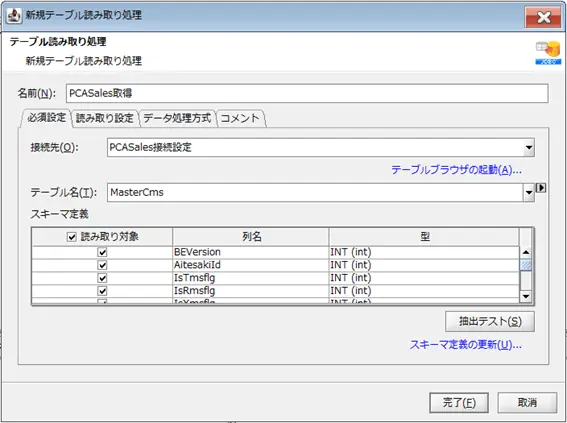567x423 pixels.
Task: Expand the テーブル名 dropdown arrow
Action: [529, 193]
